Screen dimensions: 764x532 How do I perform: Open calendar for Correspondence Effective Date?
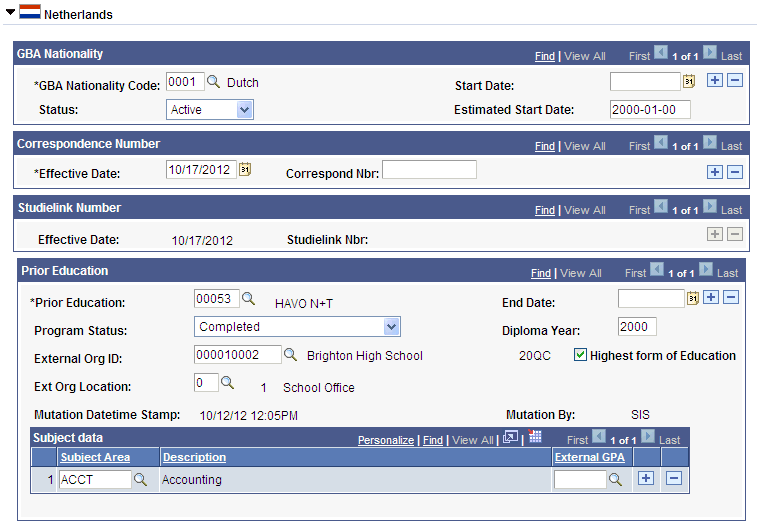pos(245,170)
